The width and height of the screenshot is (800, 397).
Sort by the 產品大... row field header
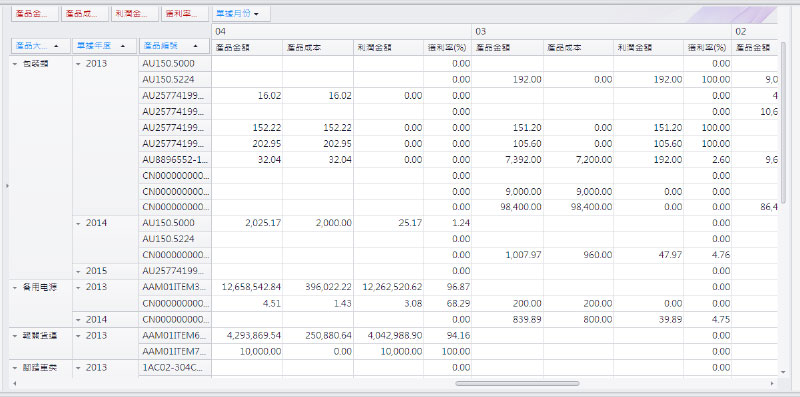tap(41, 46)
